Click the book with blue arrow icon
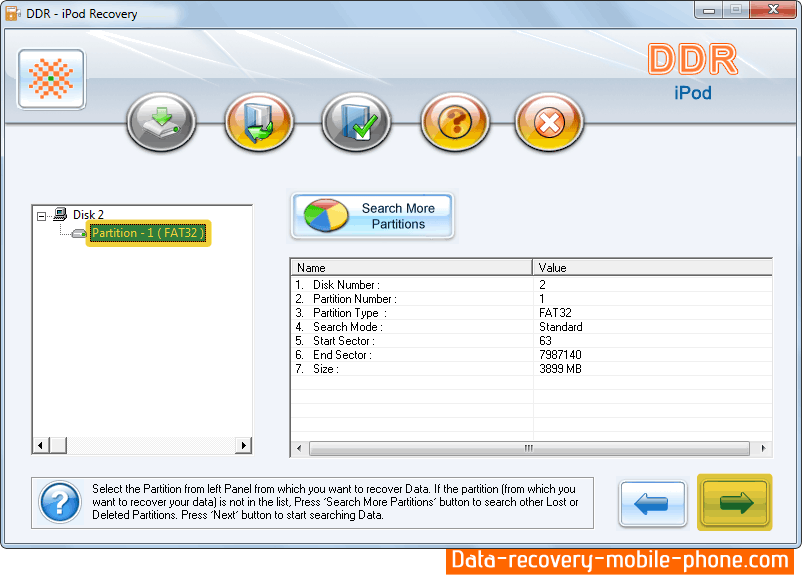Image resolution: width=802 pixels, height=575 pixels. [x=259, y=123]
